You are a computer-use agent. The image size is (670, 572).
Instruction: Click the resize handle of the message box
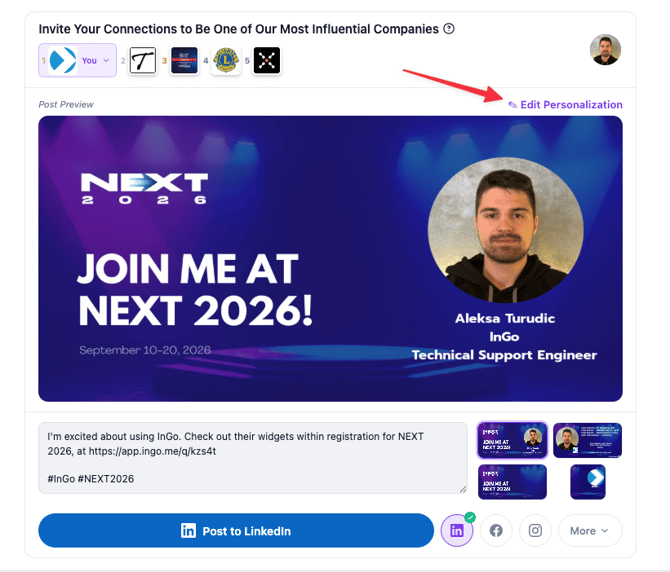point(463,490)
